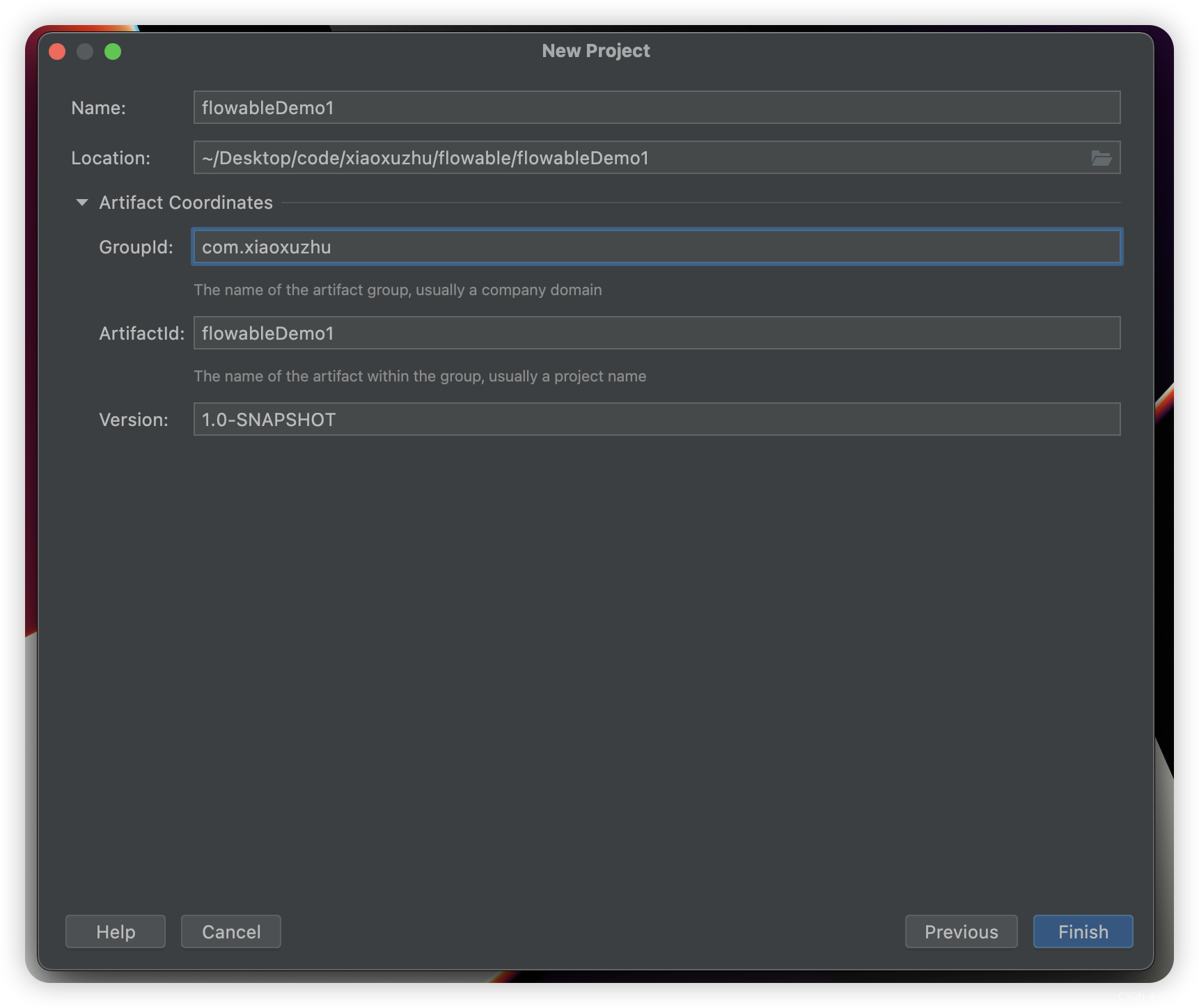The height and width of the screenshot is (1008, 1199).
Task: Click the hint 'usually a company domain'
Action: [508, 290]
